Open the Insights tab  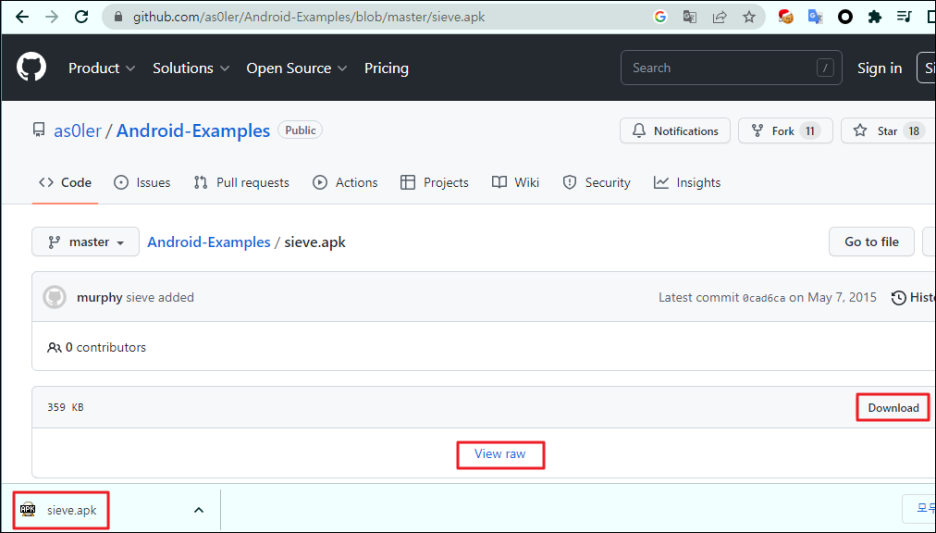click(x=687, y=183)
